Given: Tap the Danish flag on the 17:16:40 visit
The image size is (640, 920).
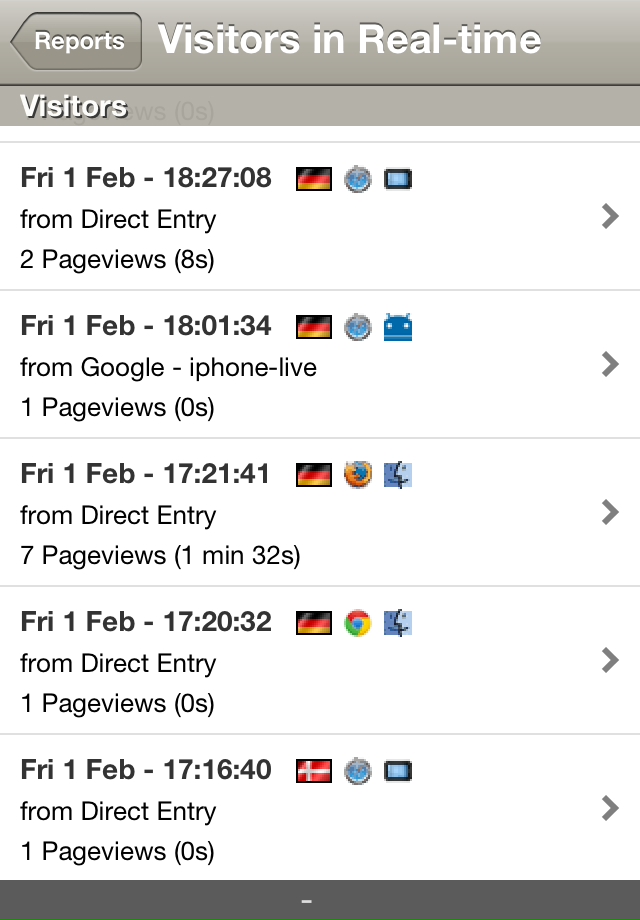Looking at the screenshot, I should [314, 771].
